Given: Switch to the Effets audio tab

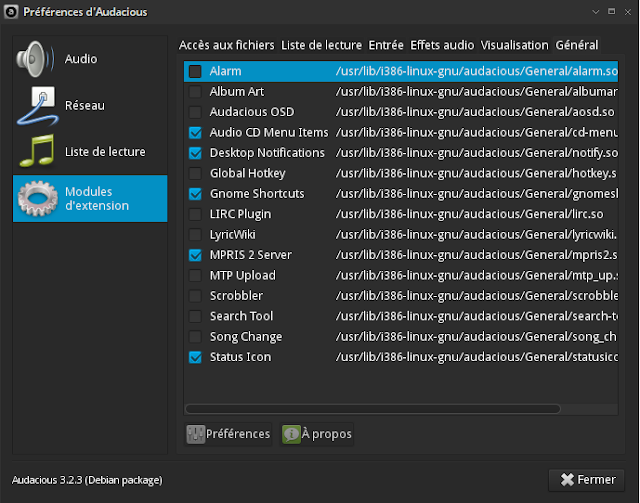Looking at the screenshot, I should tap(442, 45).
